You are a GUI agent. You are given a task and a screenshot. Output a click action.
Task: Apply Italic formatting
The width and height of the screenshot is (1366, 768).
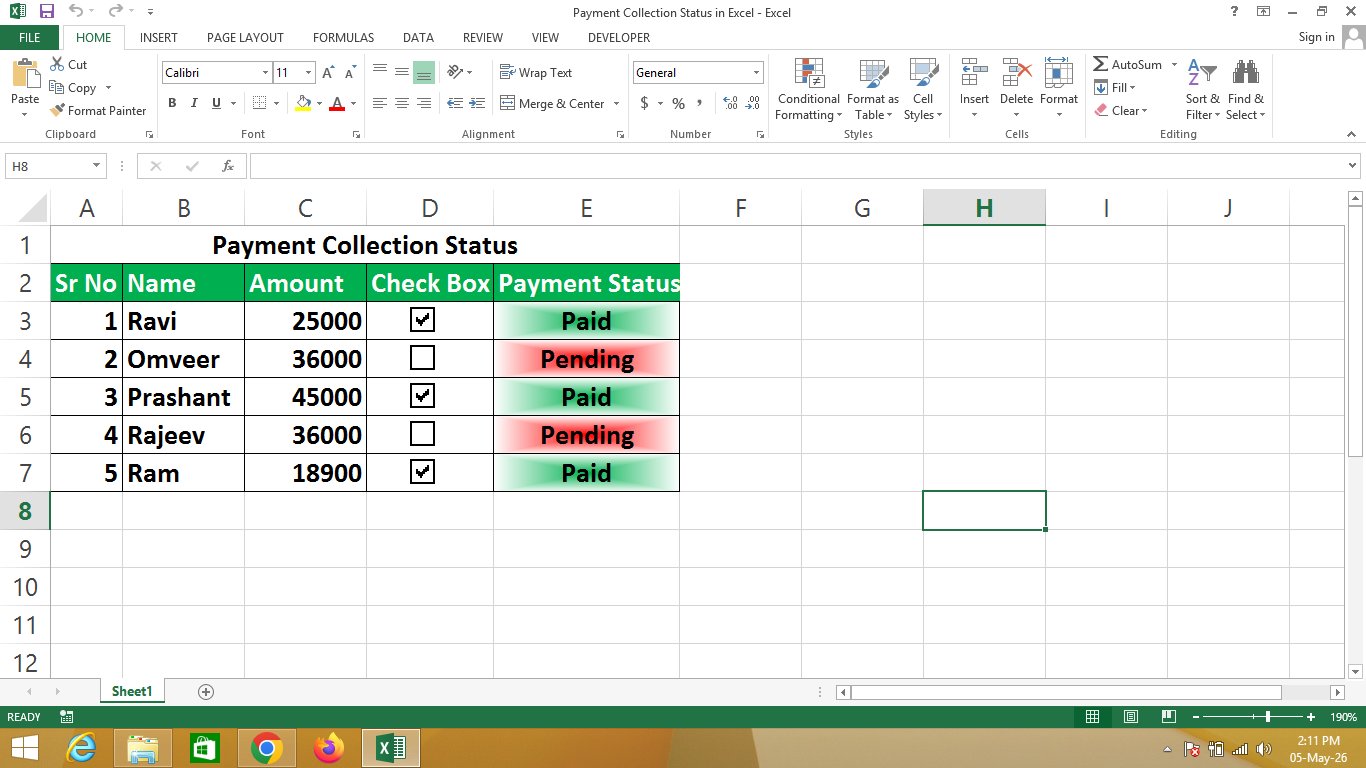click(193, 103)
